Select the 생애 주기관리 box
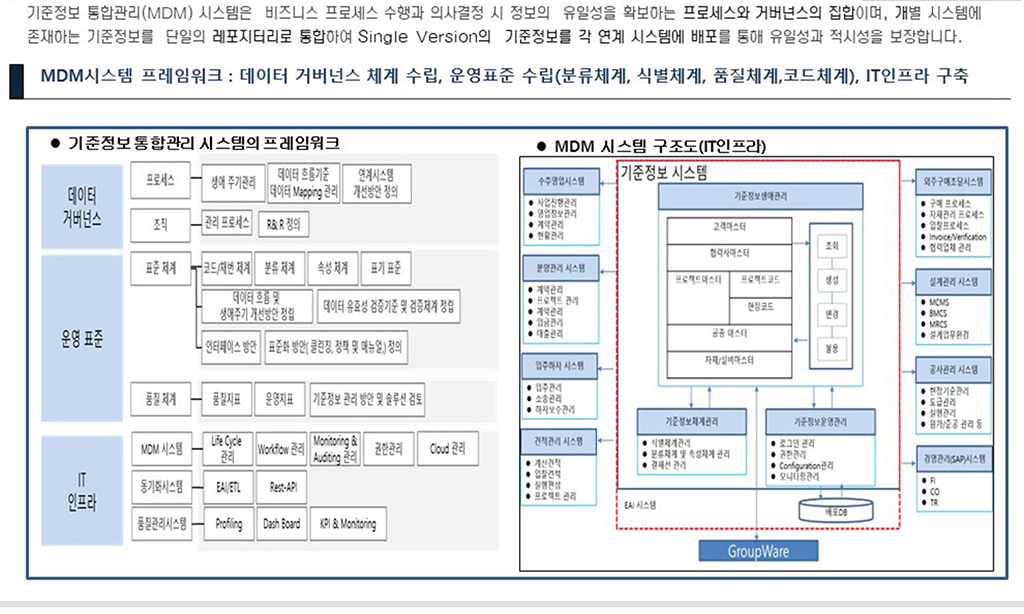The height and width of the screenshot is (614, 1024). click(233, 184)
